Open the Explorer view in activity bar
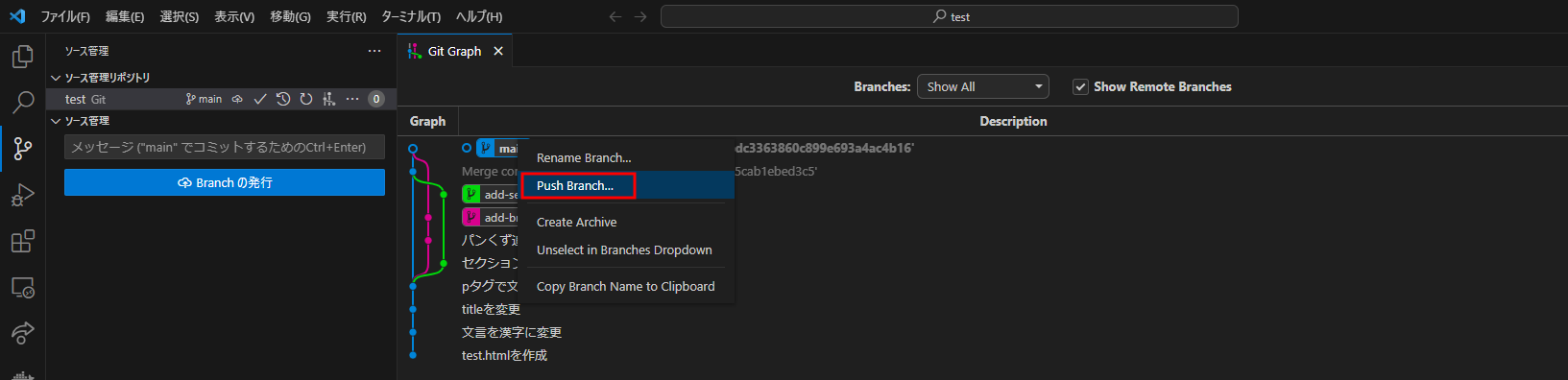The height and width of the screenshot is (380, 1568). coord(22,57)
